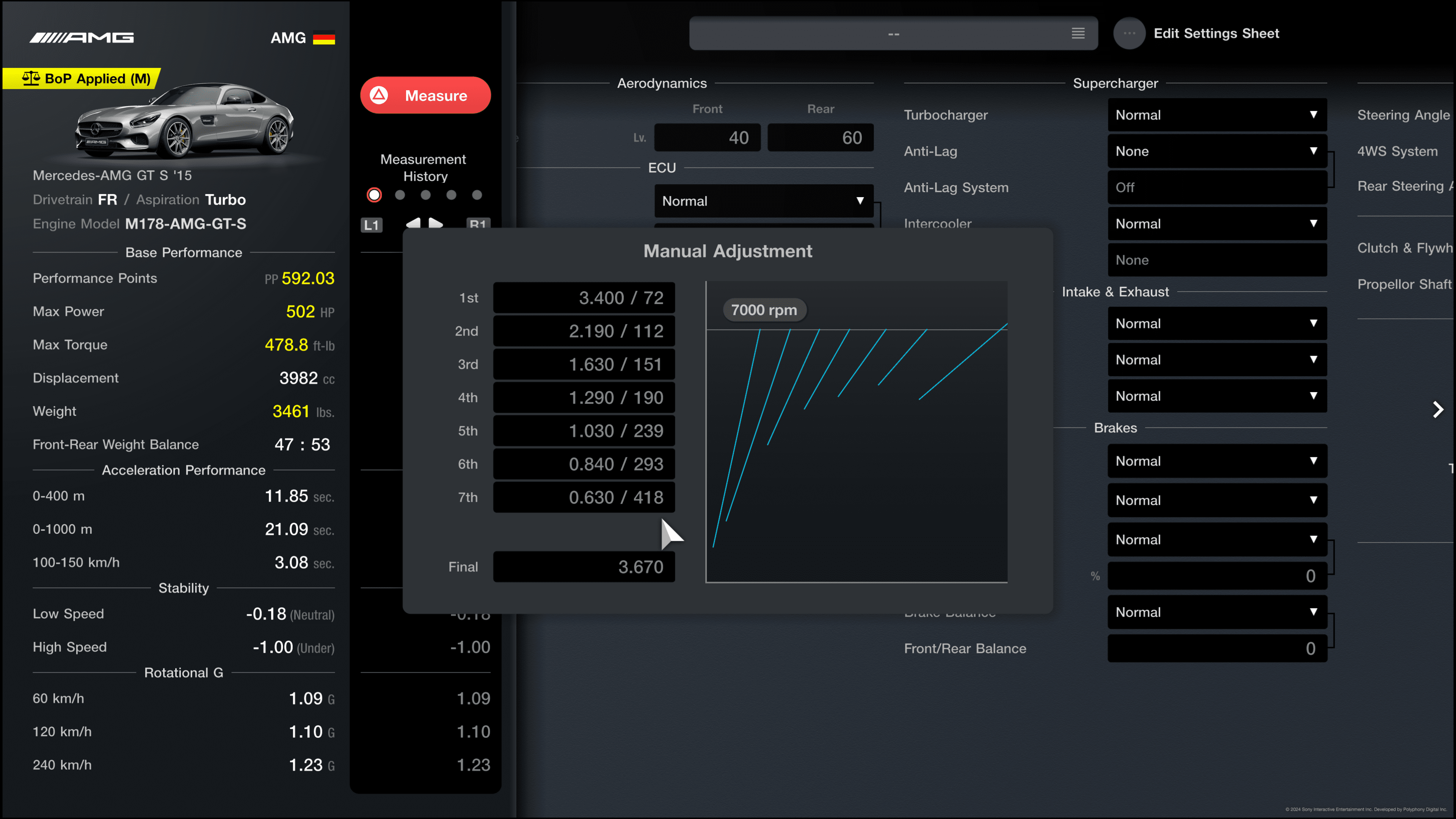Edit the 7th gear ratio field
The height and width of the screenshot is (819, 1456).
click(x=584, y=497)
